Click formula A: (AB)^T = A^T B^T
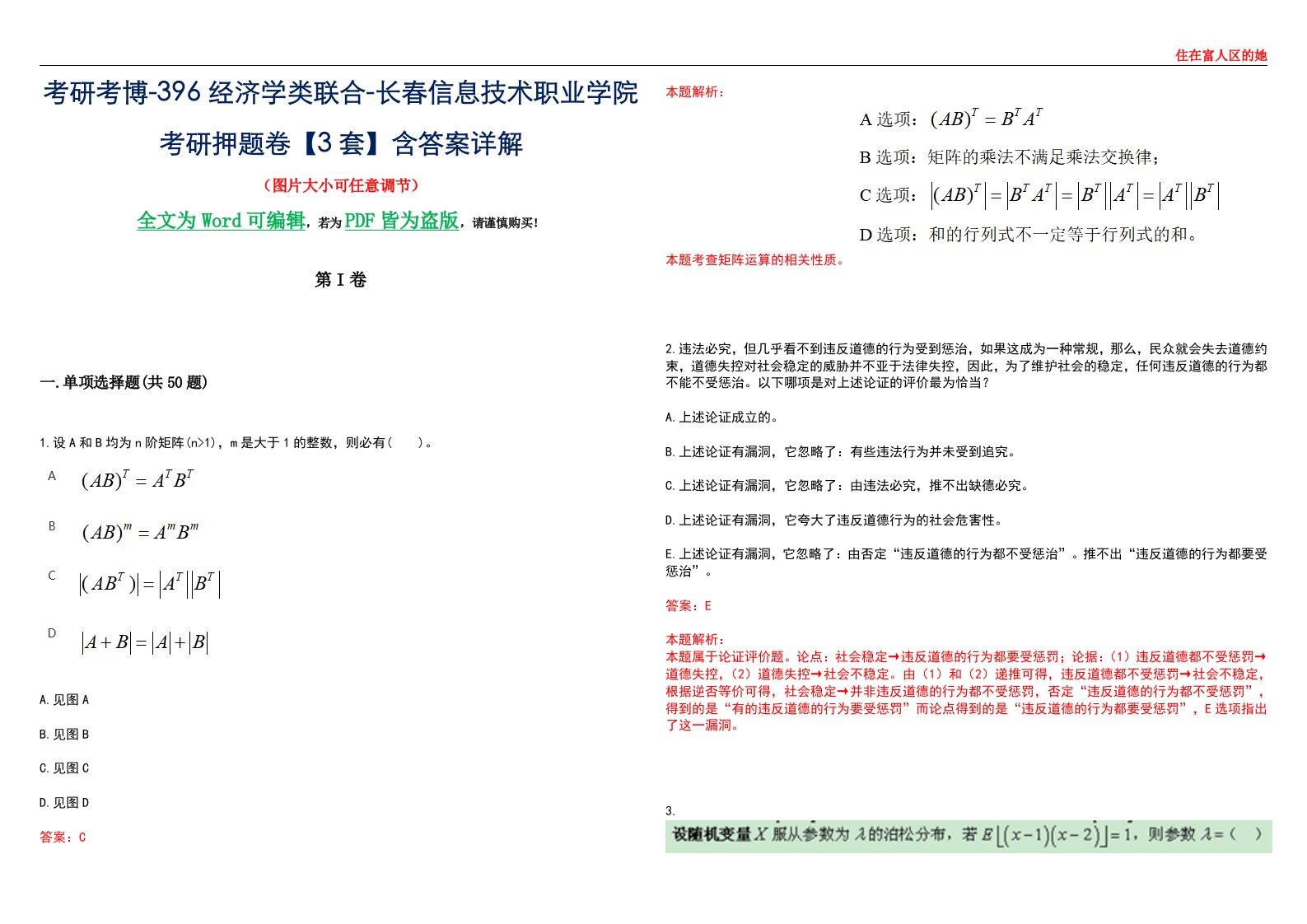Image resolution: width=1307 pixels, height=924 pixels. click(138, 479)
